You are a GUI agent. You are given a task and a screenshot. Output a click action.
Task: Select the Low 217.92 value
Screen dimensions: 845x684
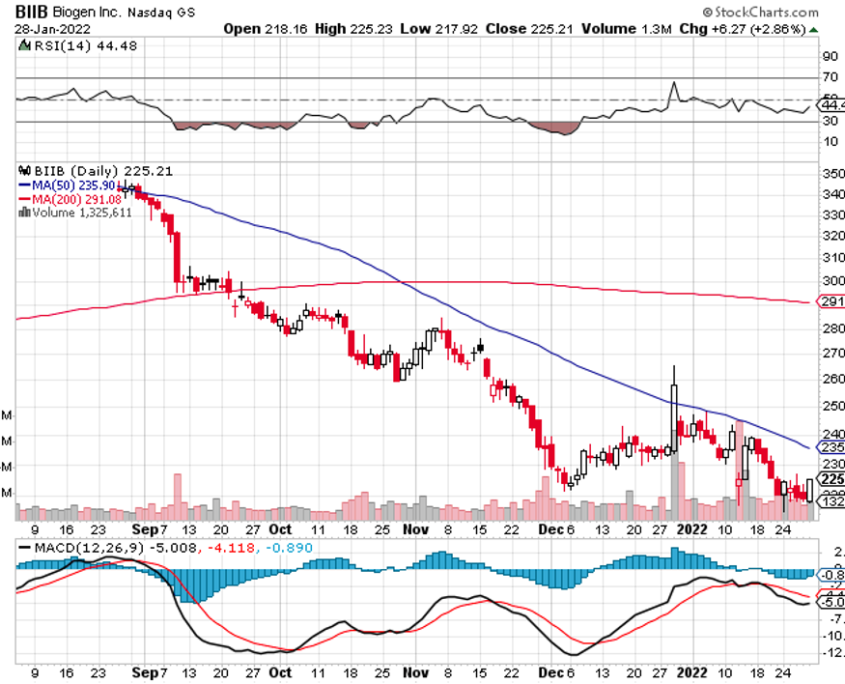pos(439,29)
